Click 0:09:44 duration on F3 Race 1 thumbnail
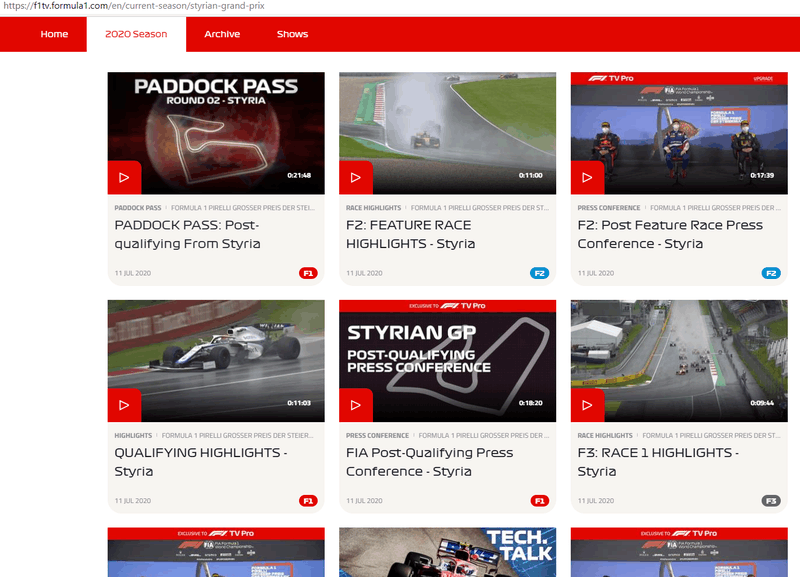The image size is (800, 577). pyautogui.click(x=762, y=403)
